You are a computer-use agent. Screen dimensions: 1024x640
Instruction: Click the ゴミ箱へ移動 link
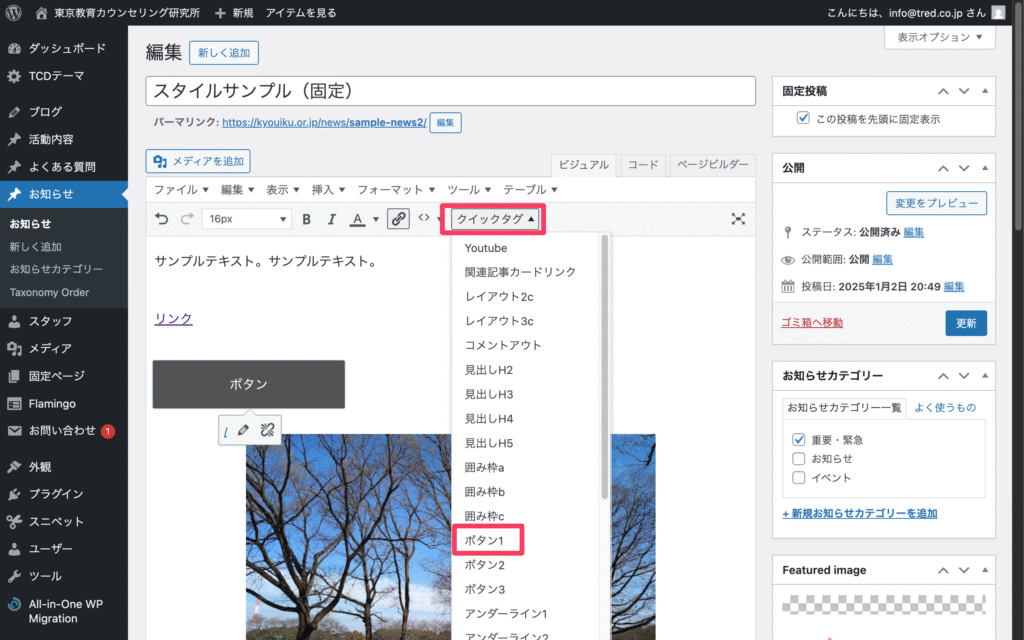811,322
